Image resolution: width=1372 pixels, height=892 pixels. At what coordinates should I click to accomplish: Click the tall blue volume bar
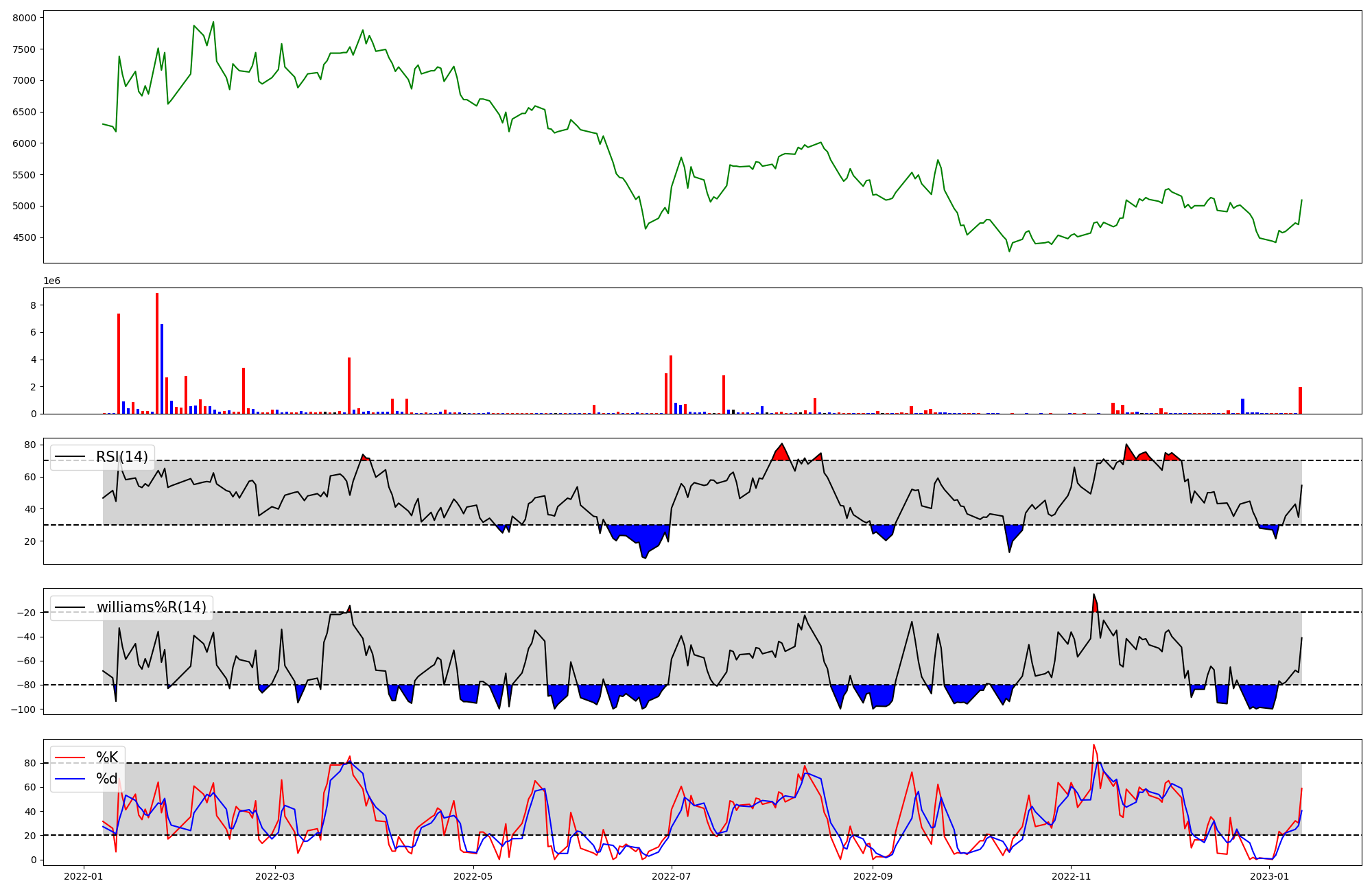tap(162, 368)
